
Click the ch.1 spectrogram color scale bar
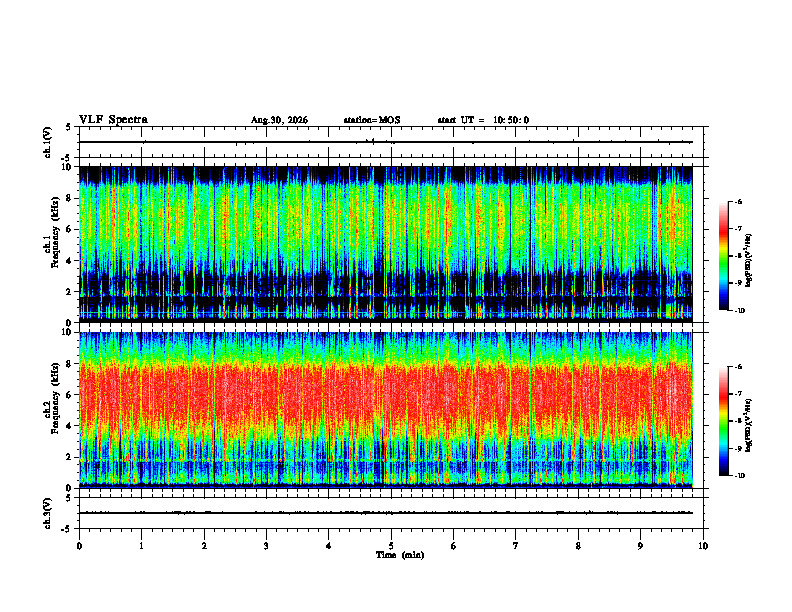point(723,256)
